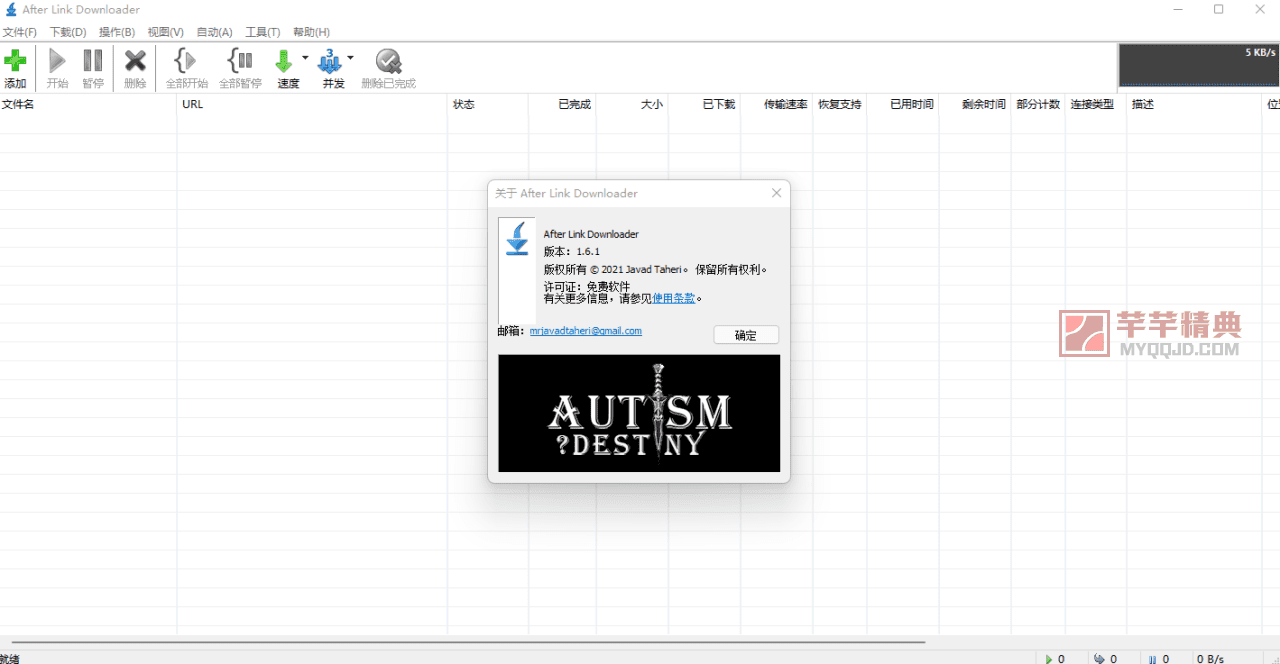Click the green 添加 add download icon
This screenshot has height=664, width=1280.
click(x=15, y=61)
